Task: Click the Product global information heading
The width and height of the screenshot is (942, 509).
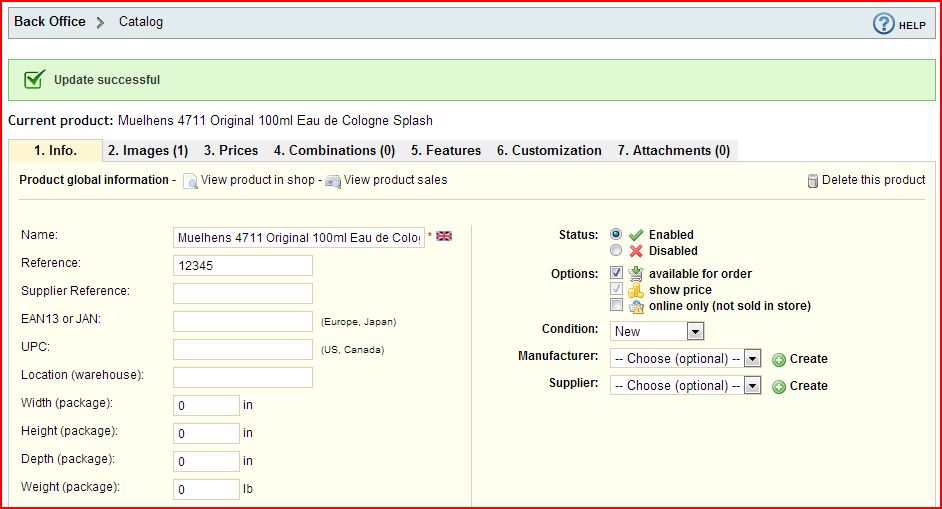Action: (94, 180)
